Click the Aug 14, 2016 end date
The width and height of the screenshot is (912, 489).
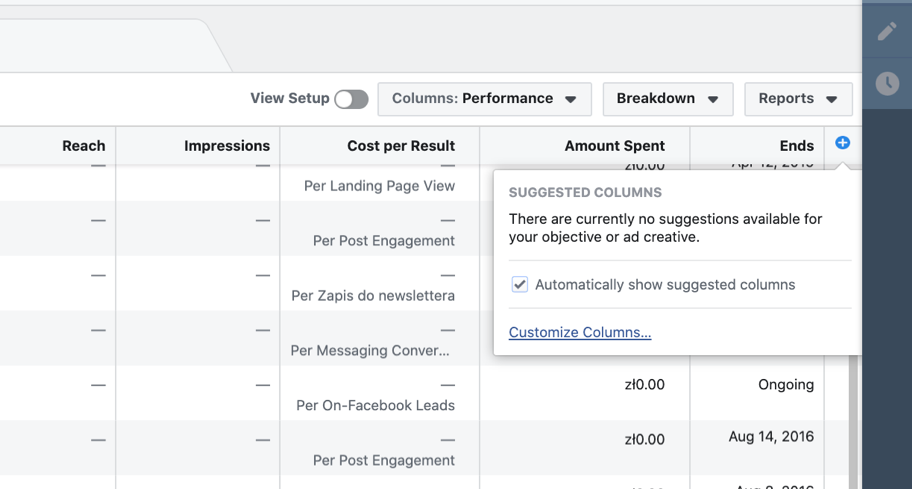coord(771,437)
